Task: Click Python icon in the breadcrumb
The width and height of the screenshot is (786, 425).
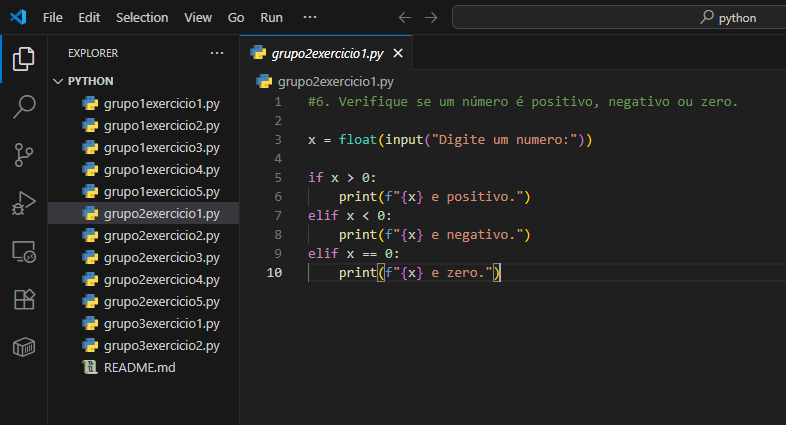Action: click(264, 81)
